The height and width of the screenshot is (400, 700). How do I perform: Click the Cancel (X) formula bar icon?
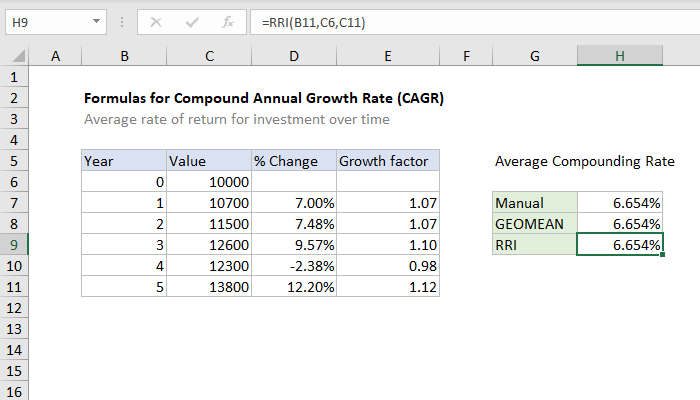coord(156,22)
